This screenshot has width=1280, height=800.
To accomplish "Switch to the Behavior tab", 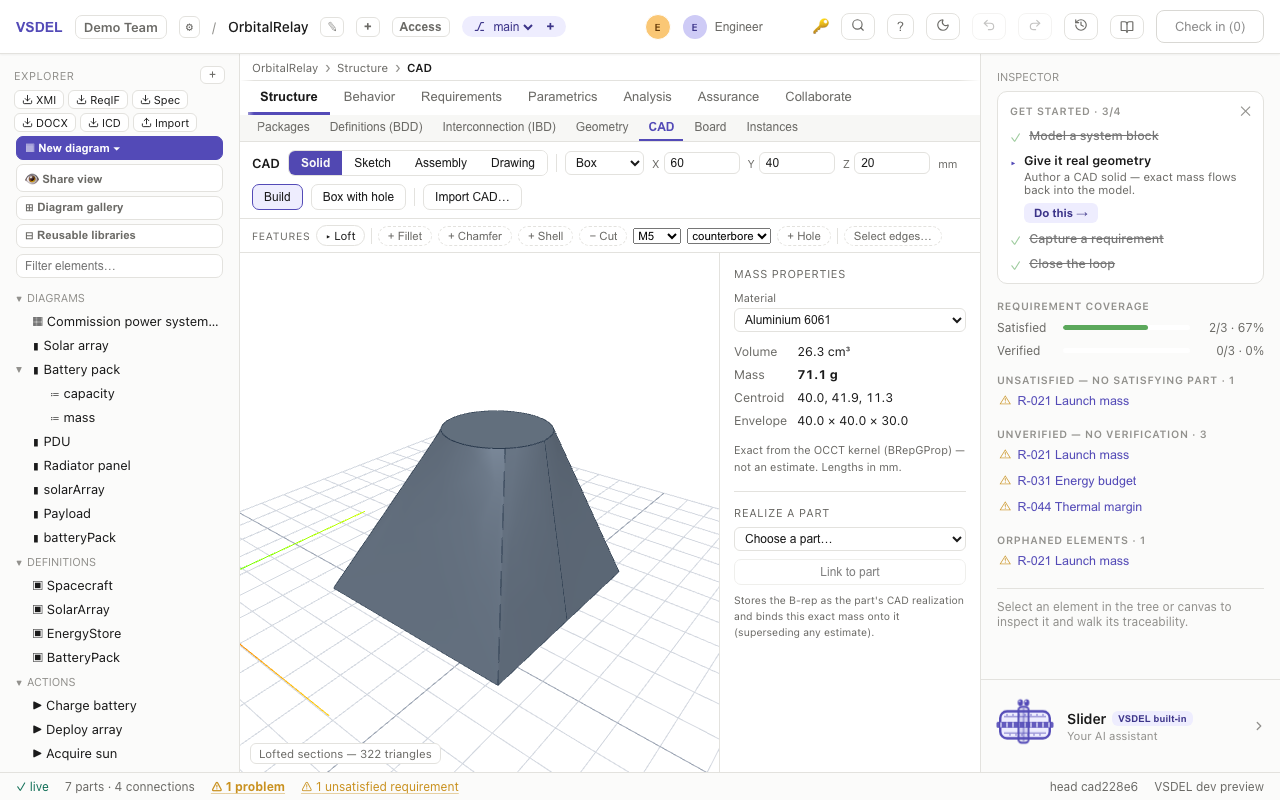I will [369, 97].
